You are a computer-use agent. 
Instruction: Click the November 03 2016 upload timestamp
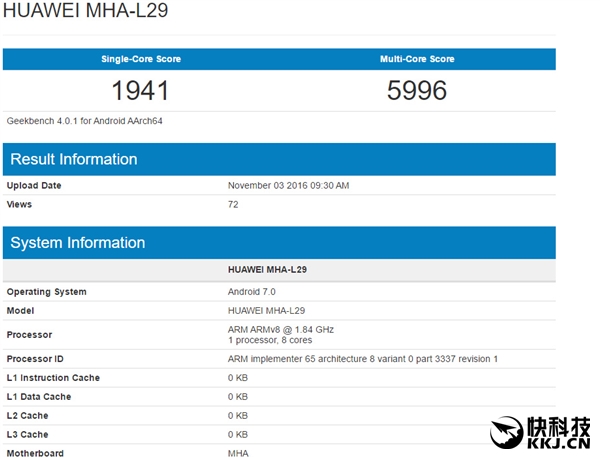(x=289, y=186)
